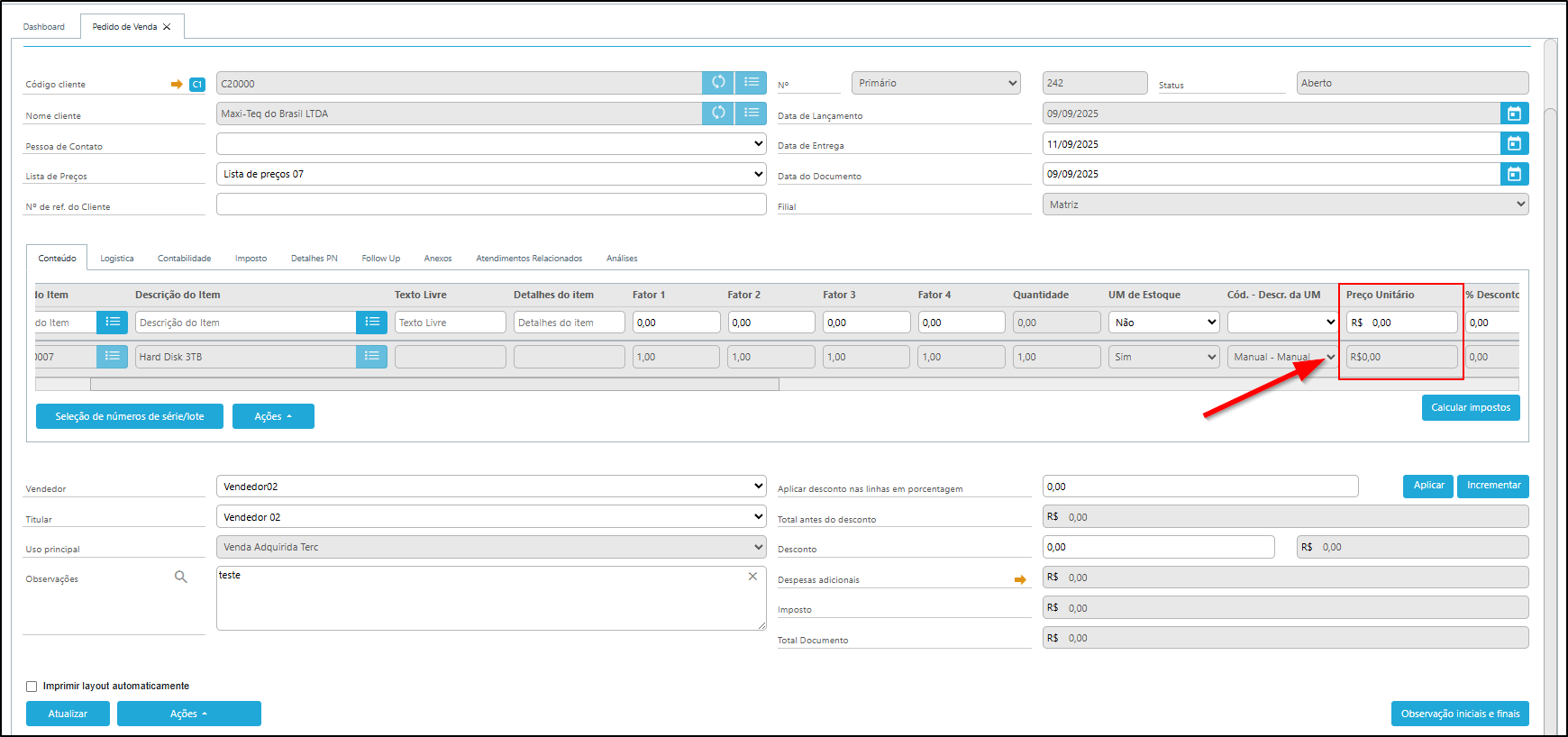
Task: Open item code list in the empty row
Action: tap(112, 322)
